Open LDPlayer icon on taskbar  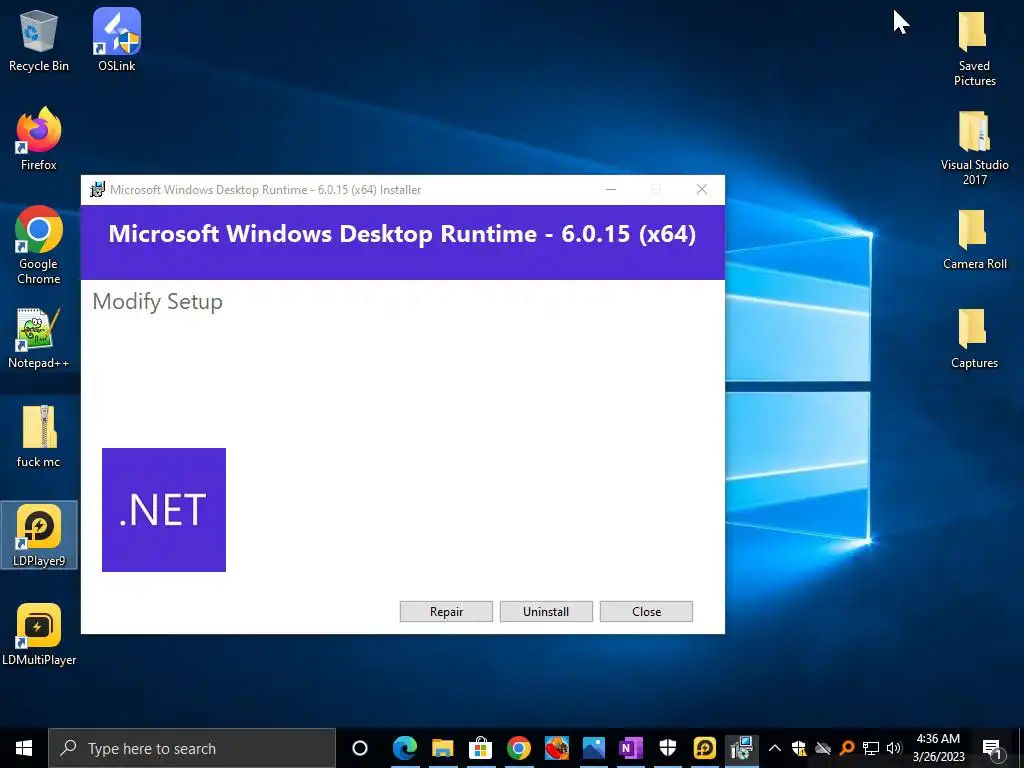[705, 748]
